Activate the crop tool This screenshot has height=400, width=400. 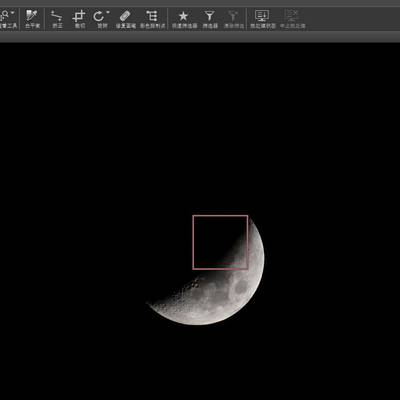tap(79, 16)
